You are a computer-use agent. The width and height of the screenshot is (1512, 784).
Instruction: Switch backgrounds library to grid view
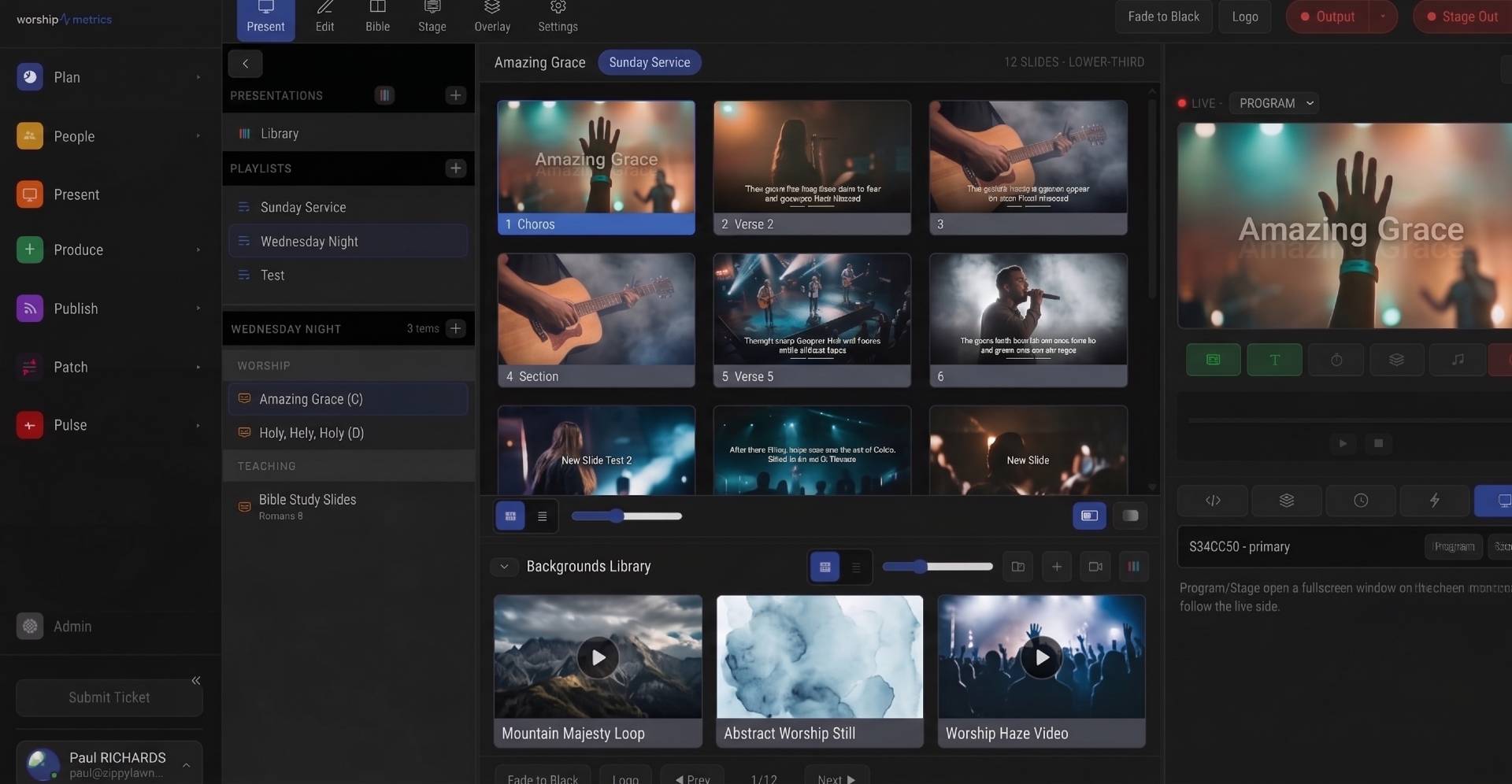tap(825, 568)
